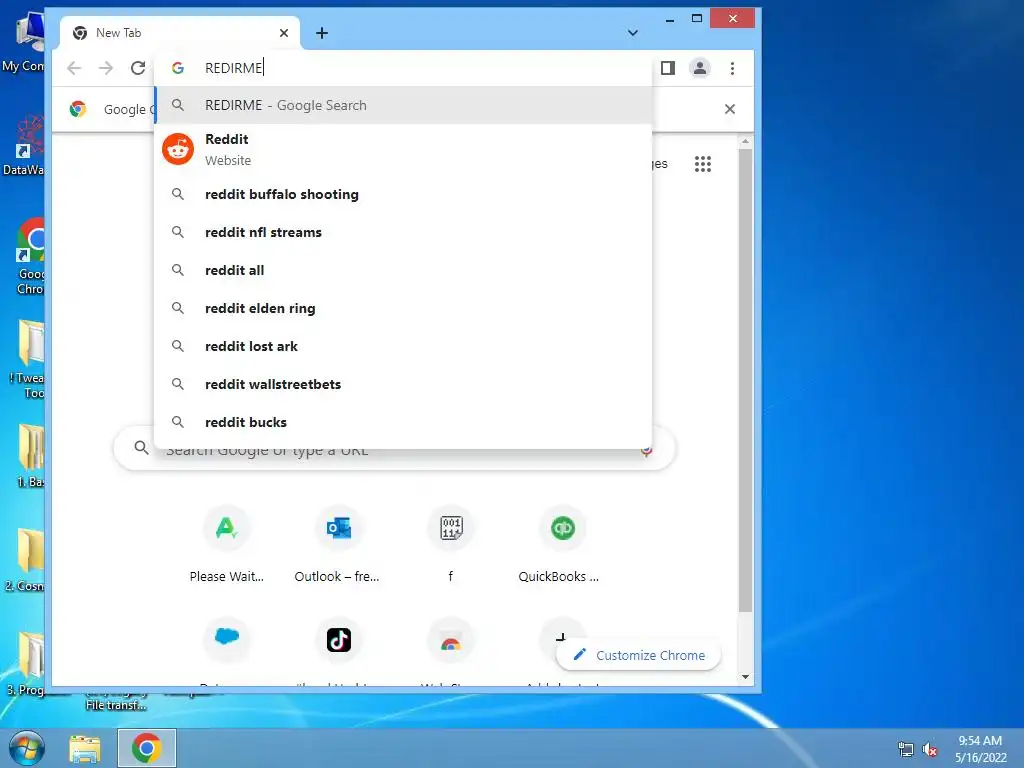Screen dimensions: 1024x768
Task: Expand the tab search chevron
Action: coord(632,33)
